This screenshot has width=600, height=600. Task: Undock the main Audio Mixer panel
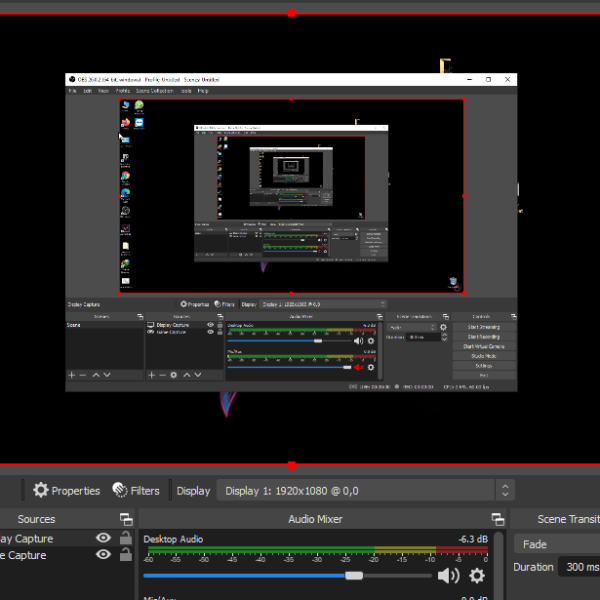(x=498, y=519)
